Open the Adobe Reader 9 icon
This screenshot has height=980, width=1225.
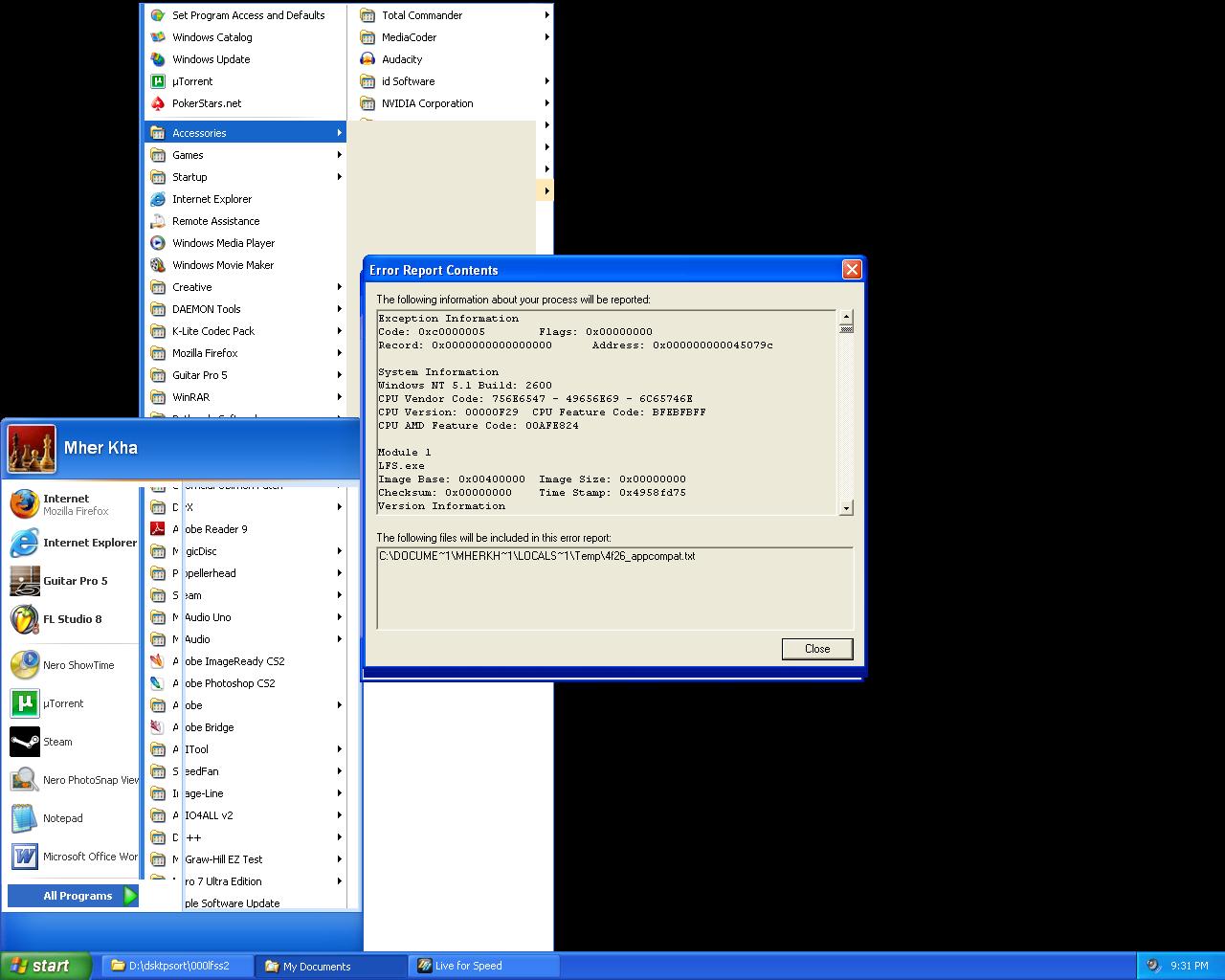tap(158, 529)
